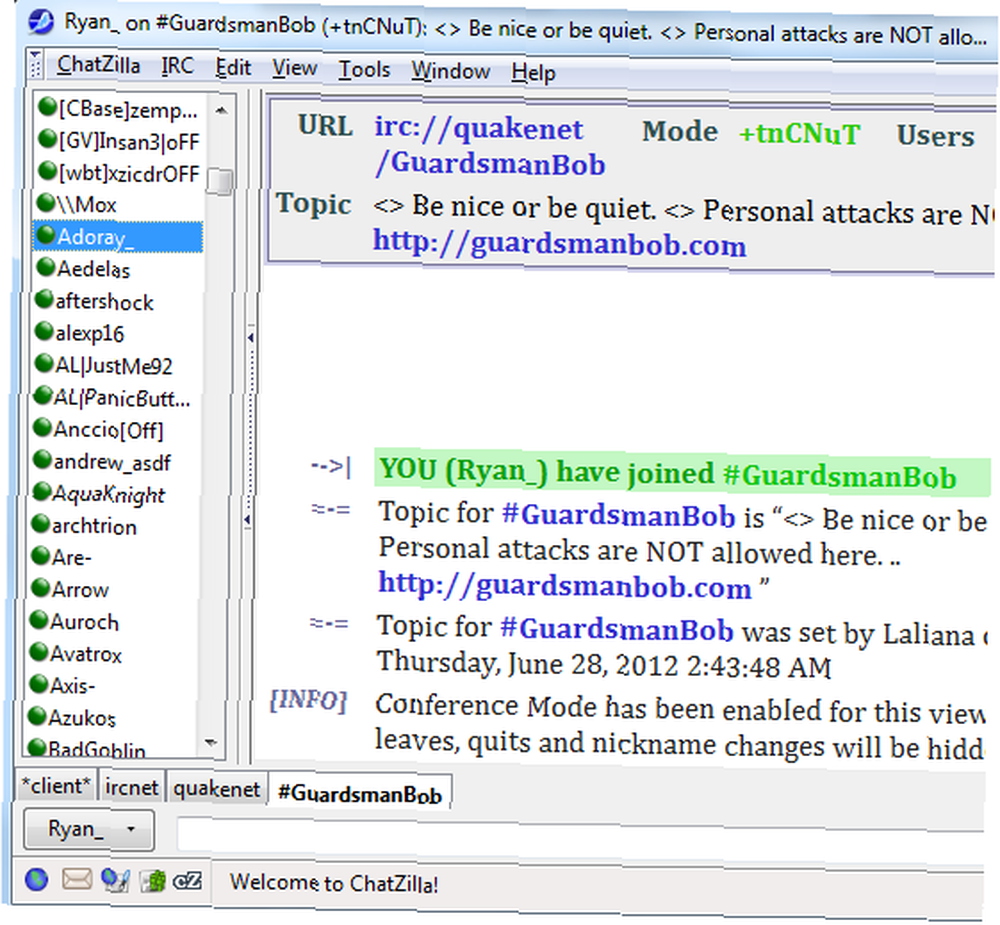The image size is (1000, 925).
Task: Select user BadGoblin in the user list
Action: tap(112, 749)
